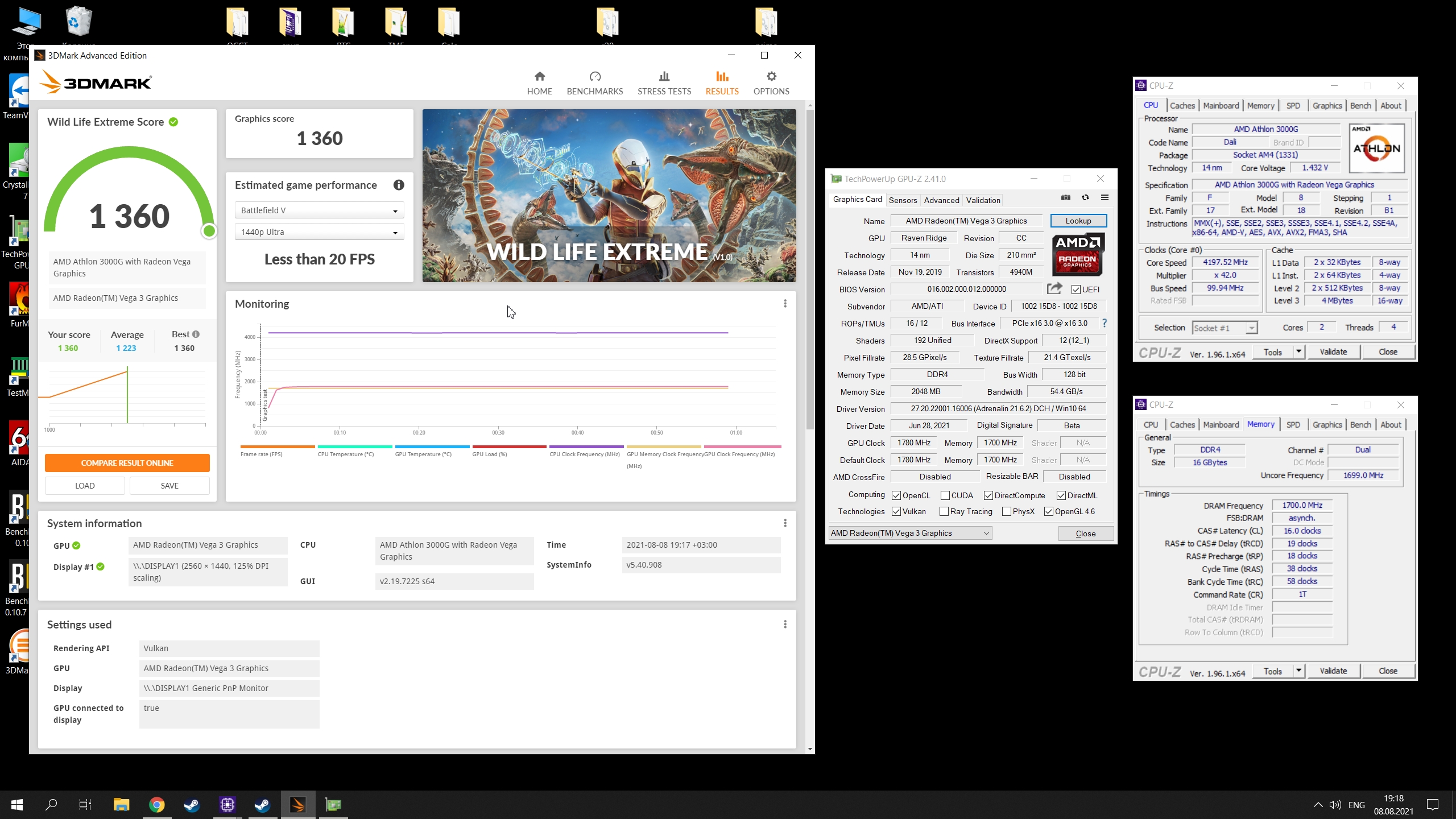Click the volume icon in system tray
The width and height of the screenshot is (1456, 819).
click(x=1335, y=805)
